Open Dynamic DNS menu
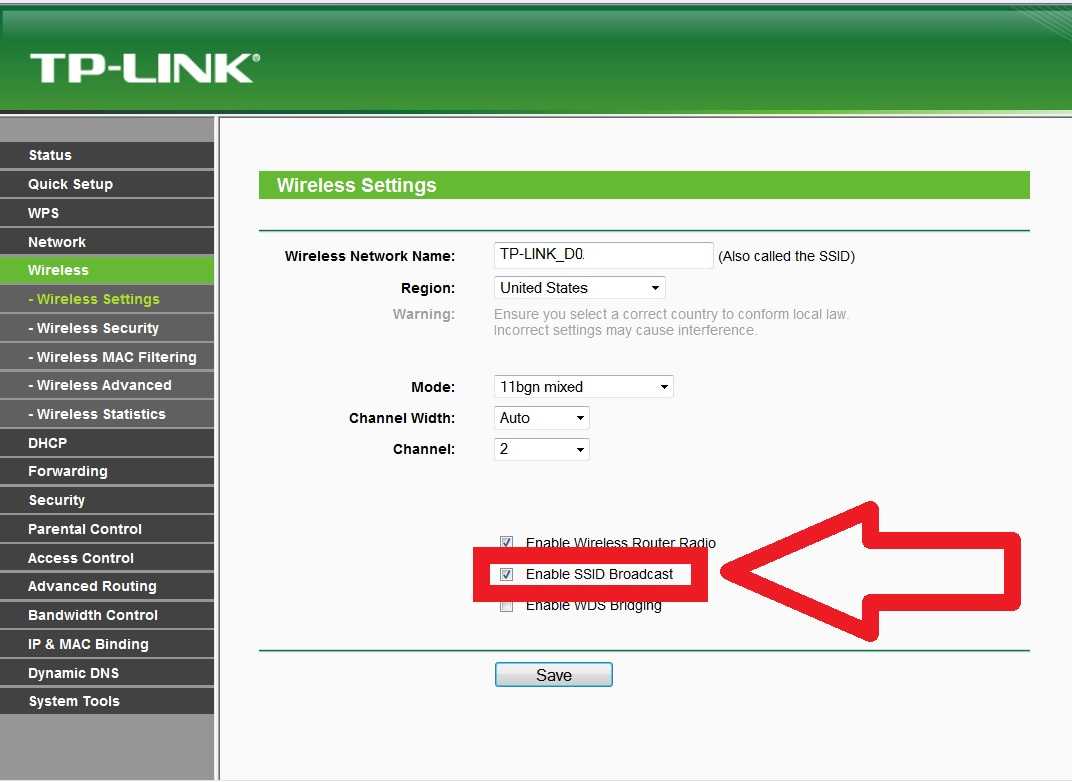Image resolution: width=1072 pixels, height=782 pixels. [107, 673]
